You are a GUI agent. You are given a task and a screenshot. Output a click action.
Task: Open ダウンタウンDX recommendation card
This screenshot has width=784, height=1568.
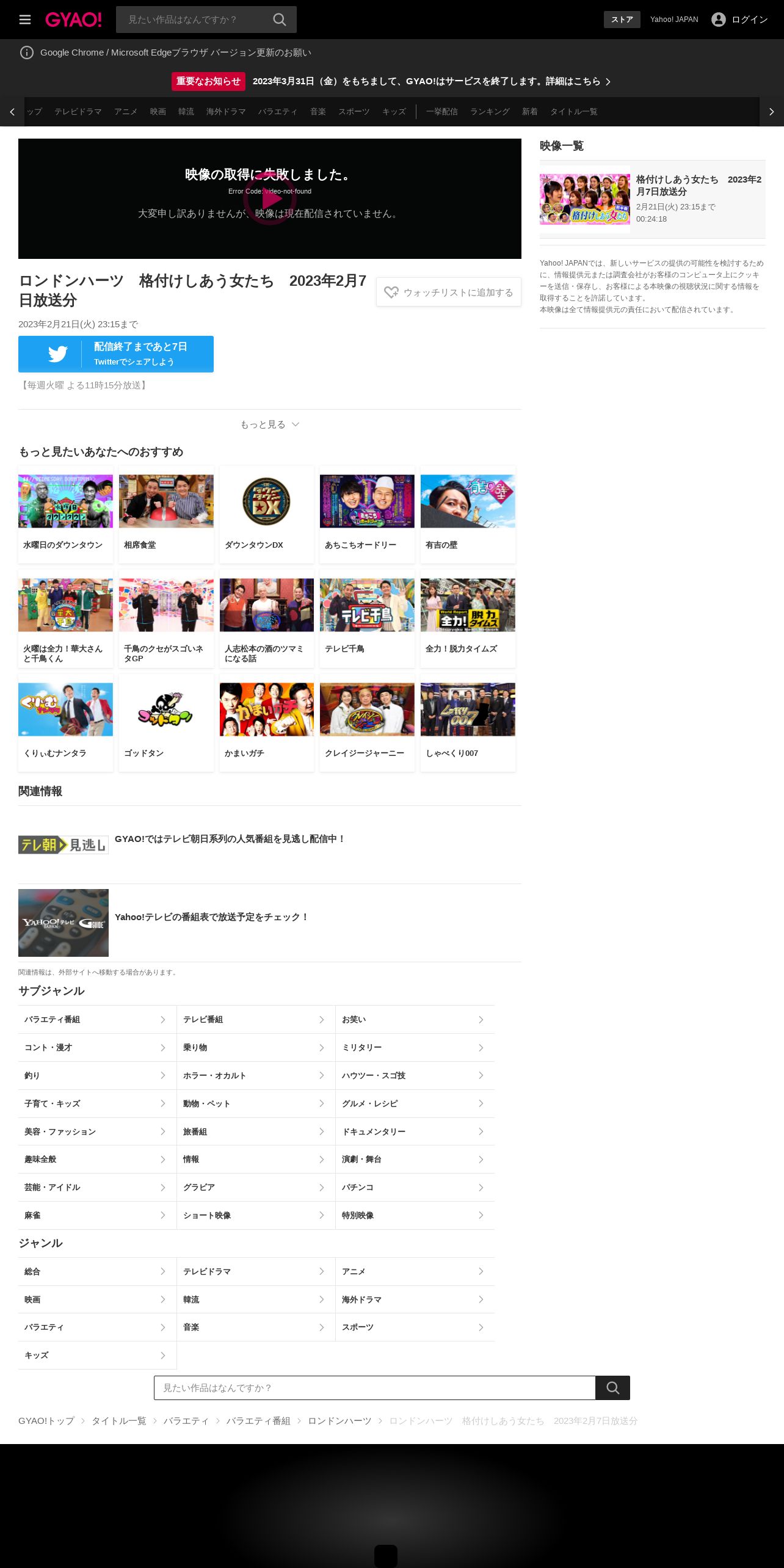click(267, 515)
